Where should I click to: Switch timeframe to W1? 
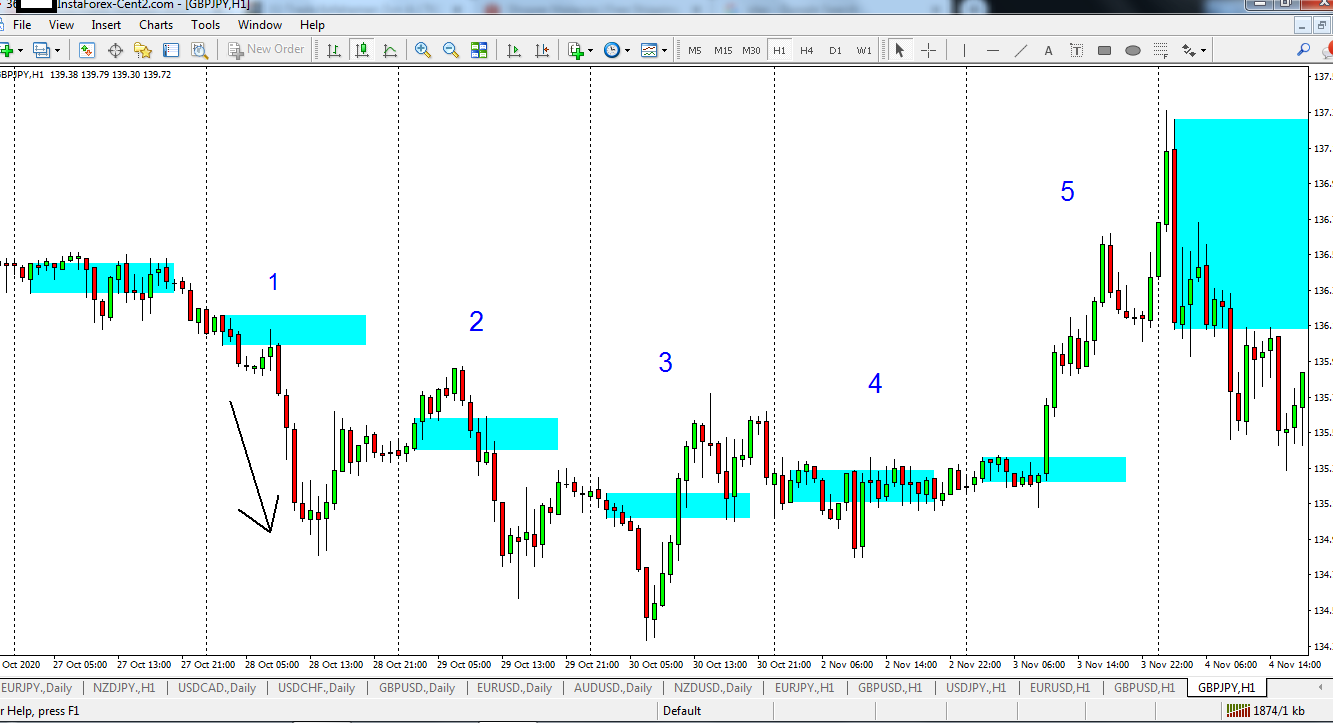coord(864,51)
